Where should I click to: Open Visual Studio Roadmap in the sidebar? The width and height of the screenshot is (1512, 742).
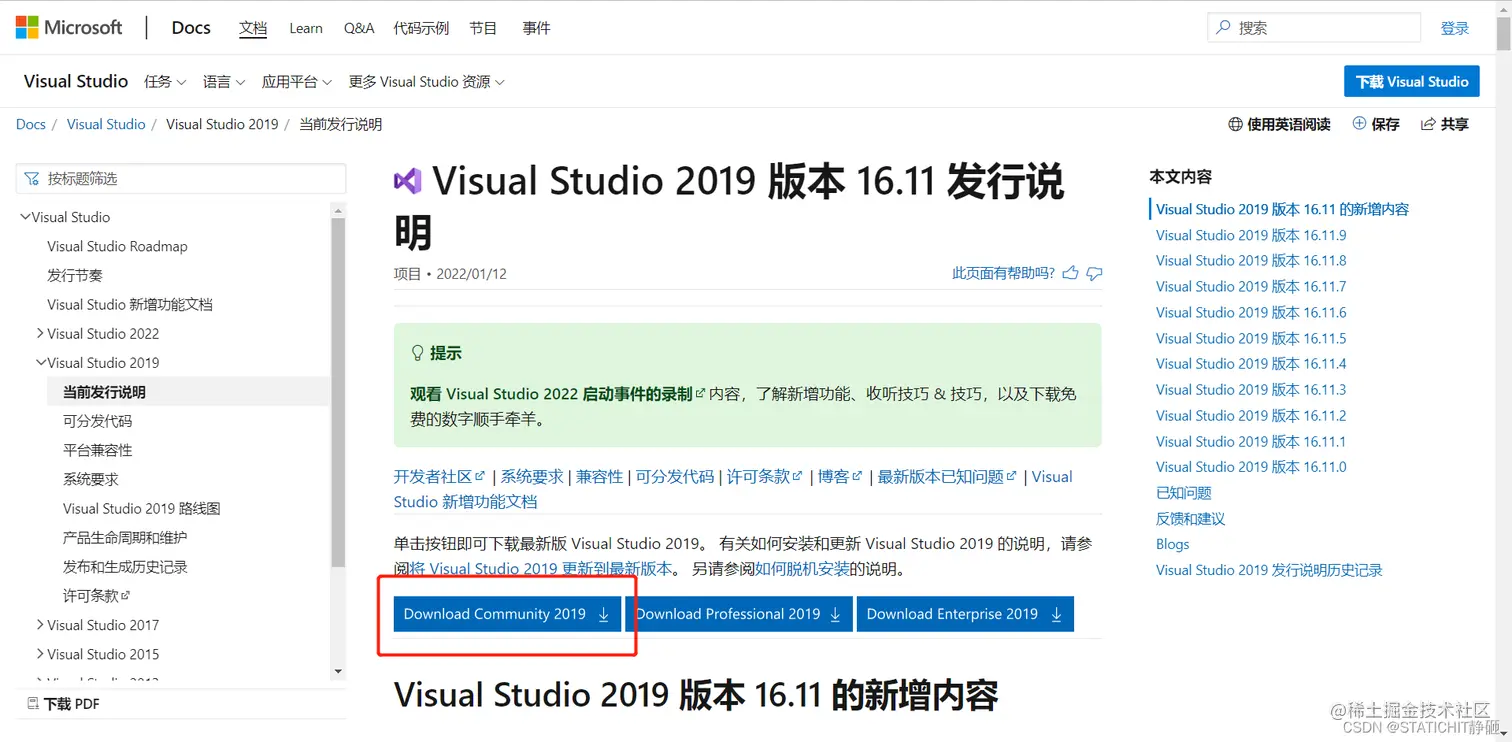click(x=117, y=246)
